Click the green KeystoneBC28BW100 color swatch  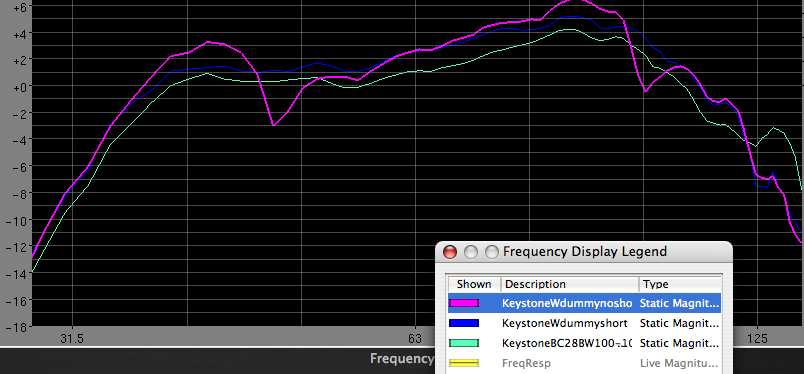pos(464,343)
